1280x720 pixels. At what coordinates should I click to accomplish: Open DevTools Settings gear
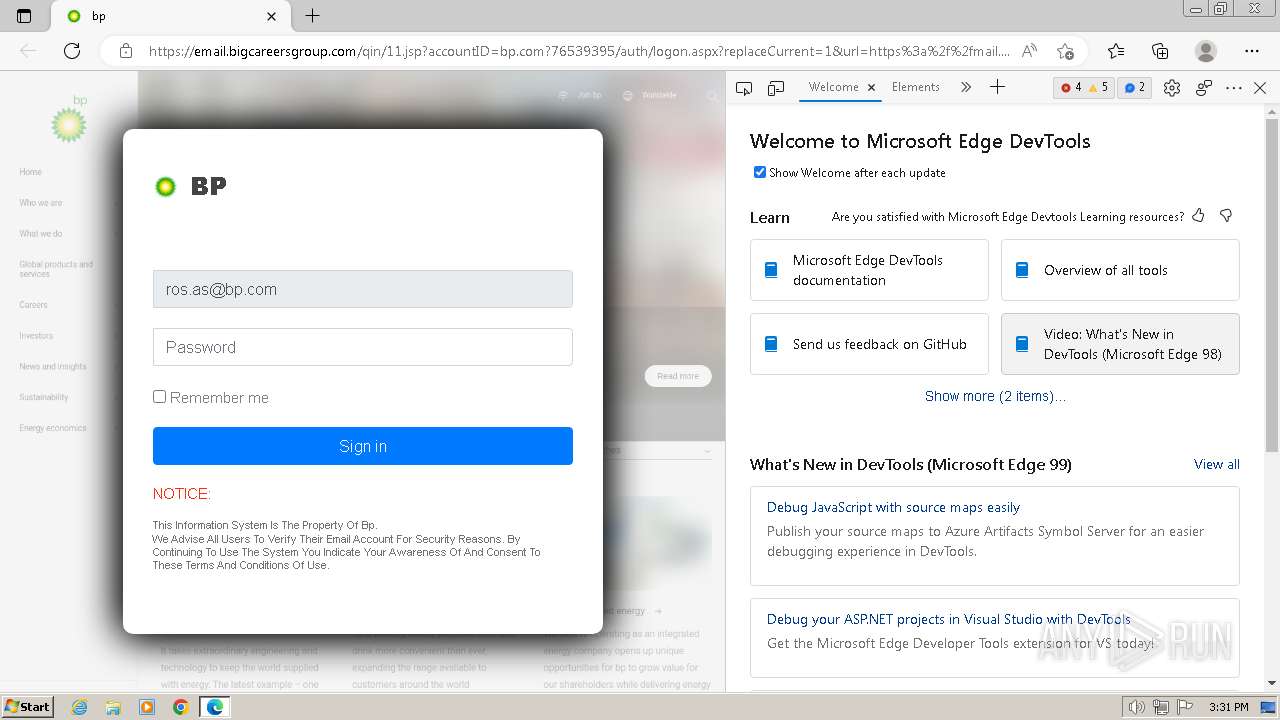pos(1172,88)
